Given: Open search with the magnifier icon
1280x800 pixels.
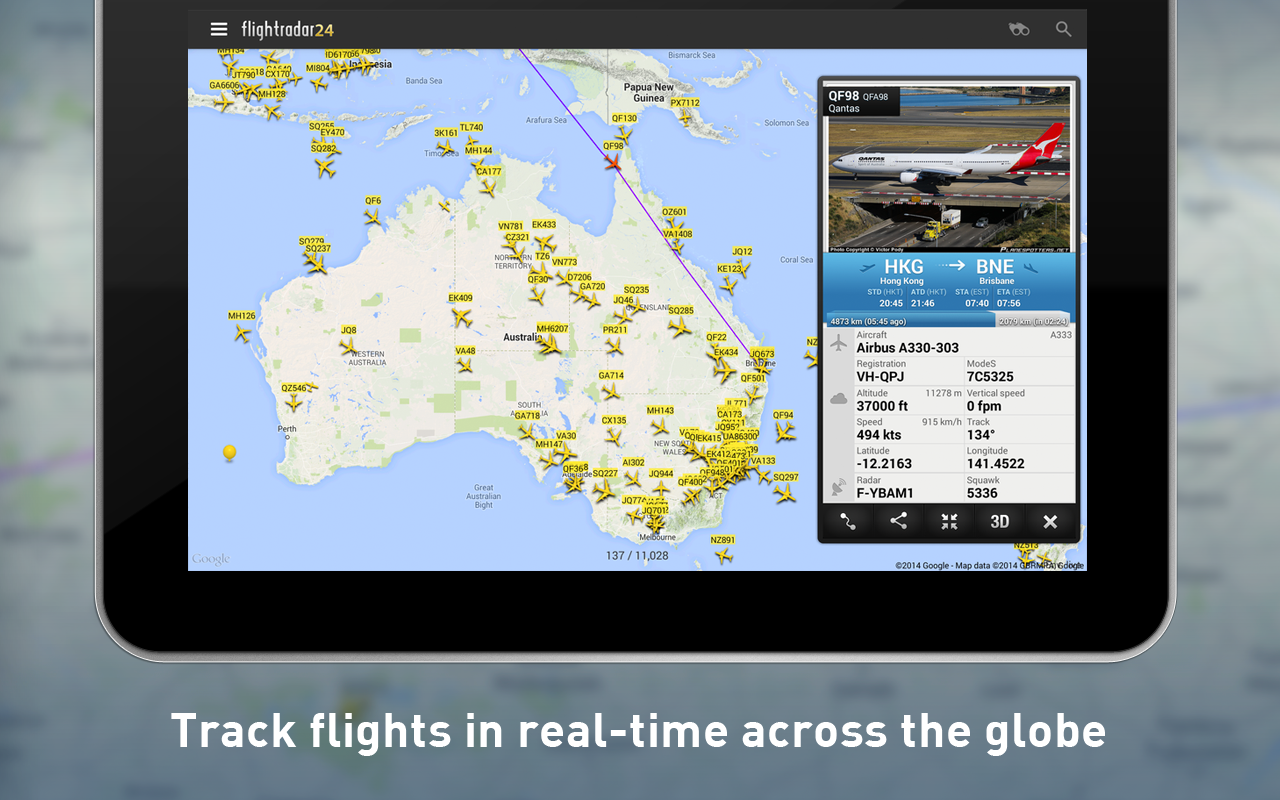Looking at the screenshot, I should pyautogui.click(x=1063, y=29).
